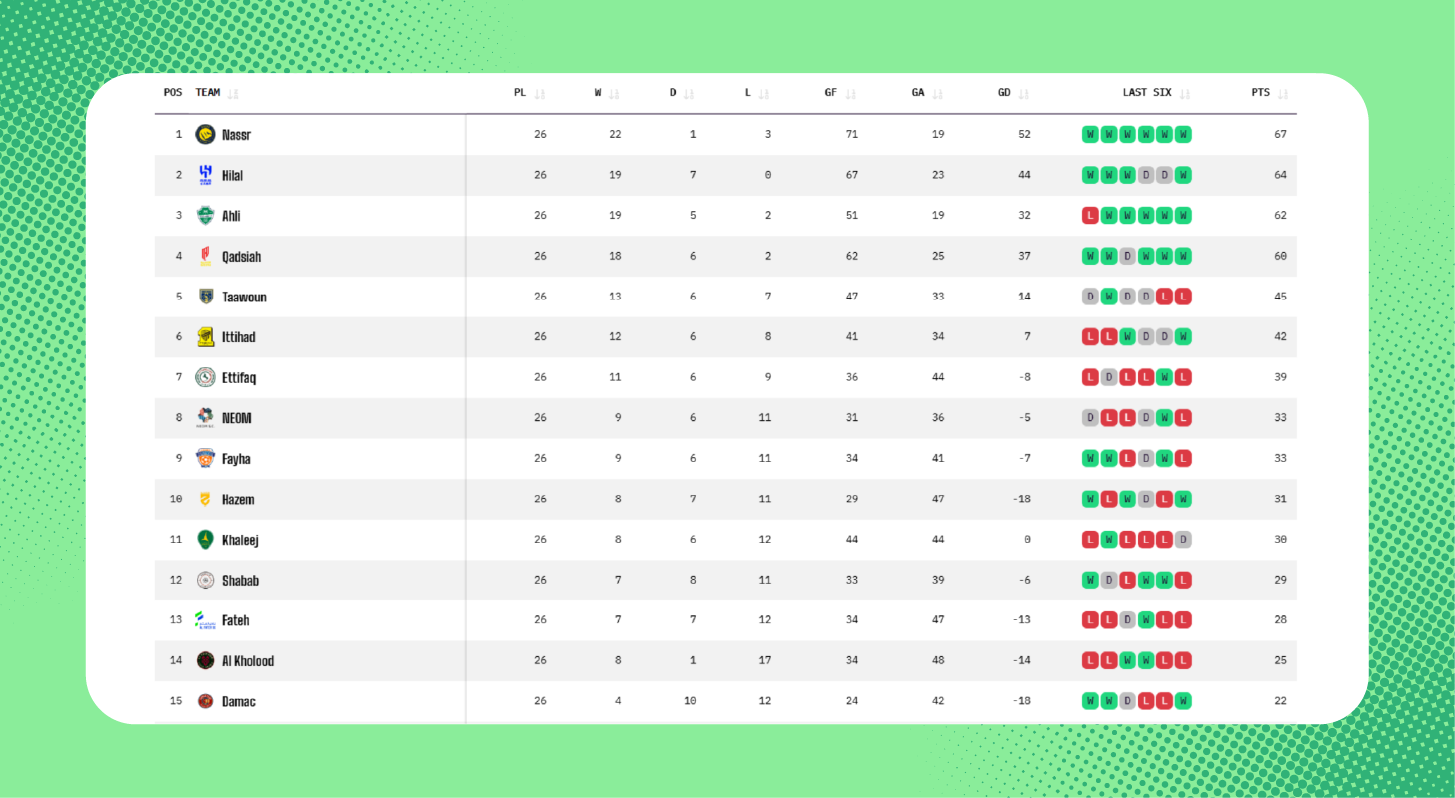
Task: Click the Al Kholood club crest
Action: click(205, 660)
